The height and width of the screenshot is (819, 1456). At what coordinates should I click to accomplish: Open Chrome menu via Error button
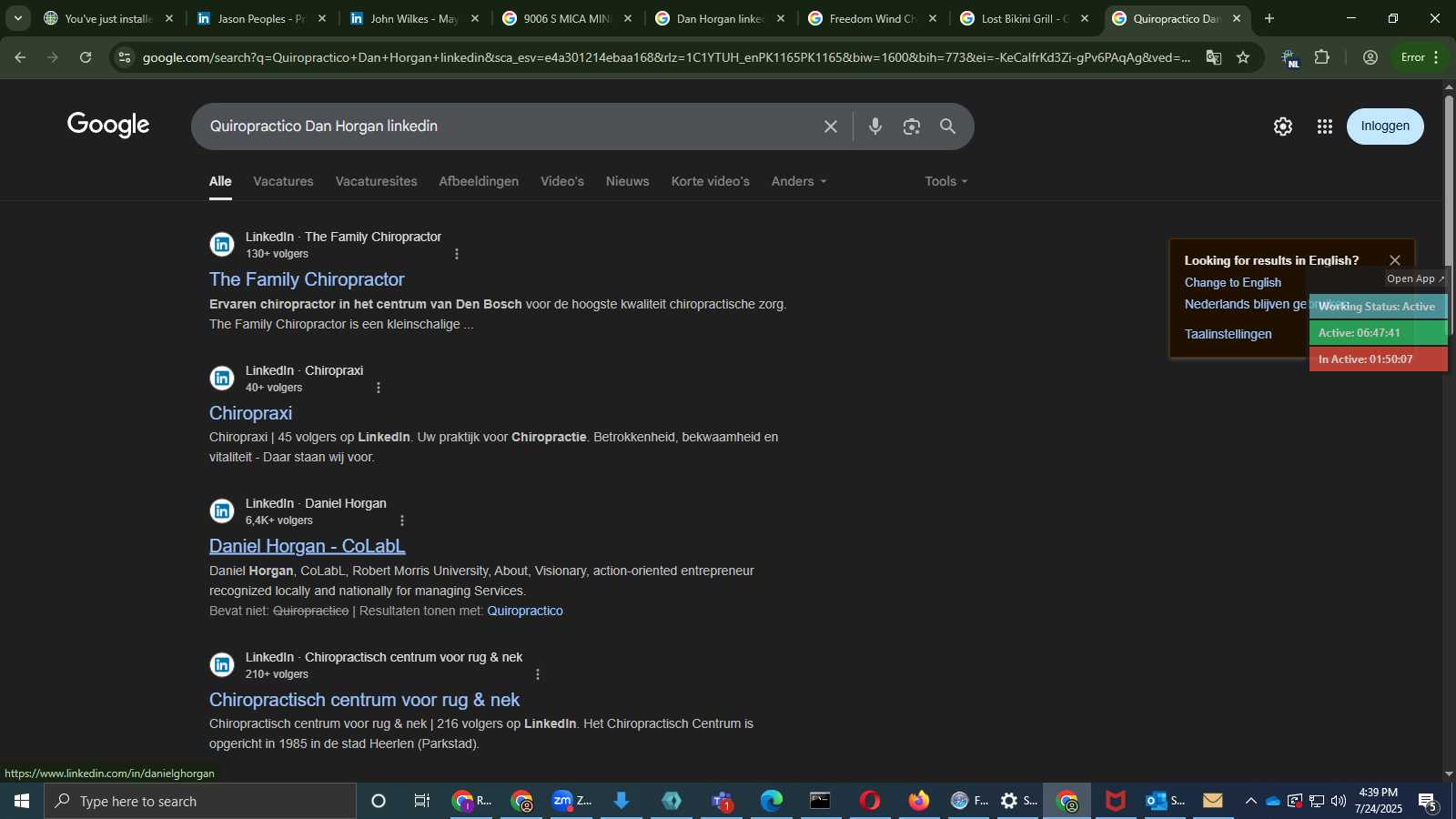tap(1421, 57)
